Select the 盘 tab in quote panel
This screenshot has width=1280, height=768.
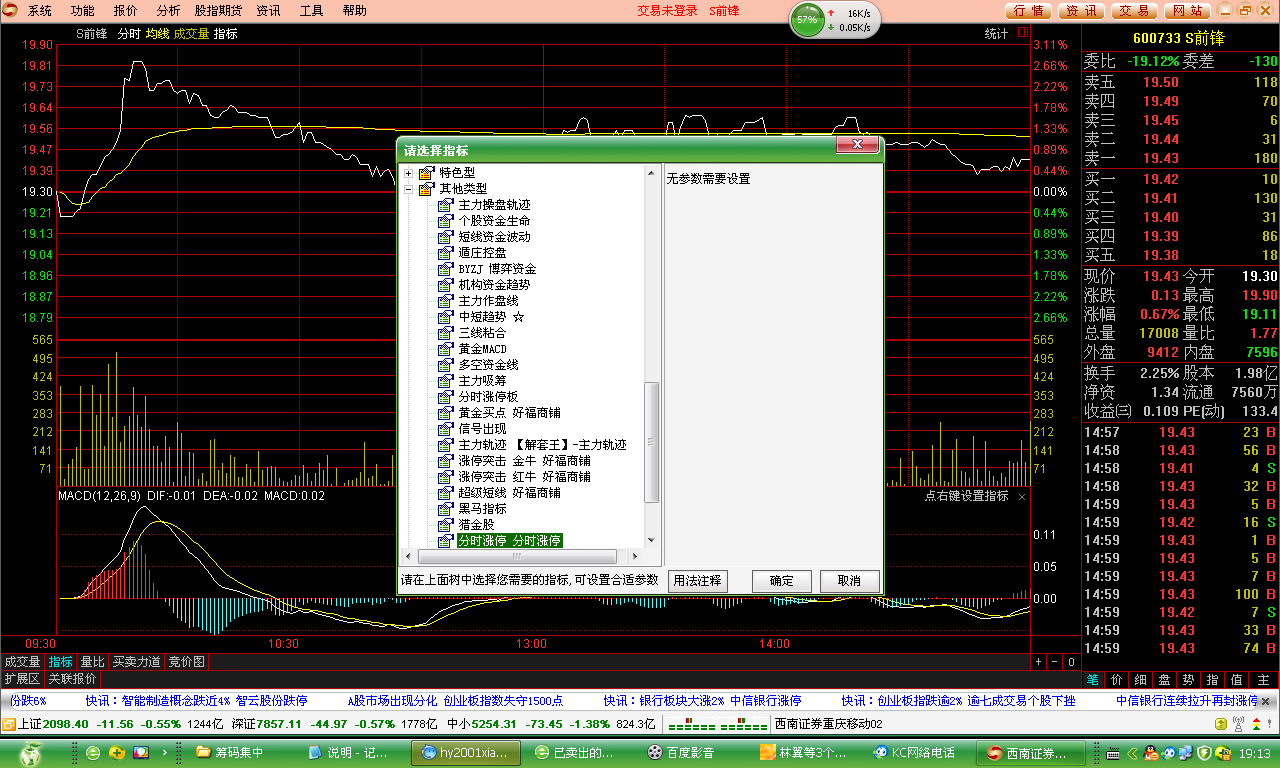(1166, 679)
